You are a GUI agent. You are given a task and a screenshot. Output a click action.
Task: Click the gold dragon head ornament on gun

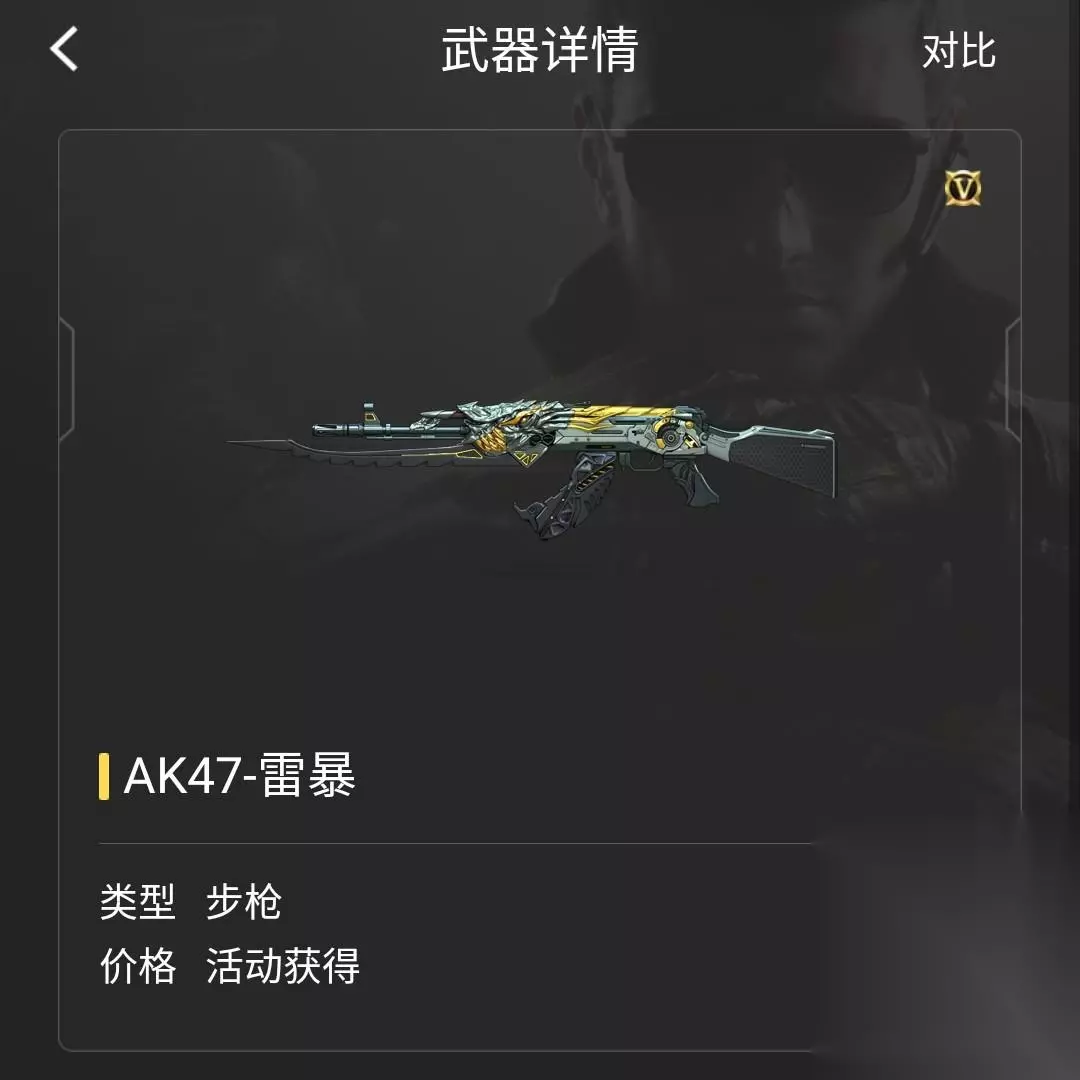[510, 428]
